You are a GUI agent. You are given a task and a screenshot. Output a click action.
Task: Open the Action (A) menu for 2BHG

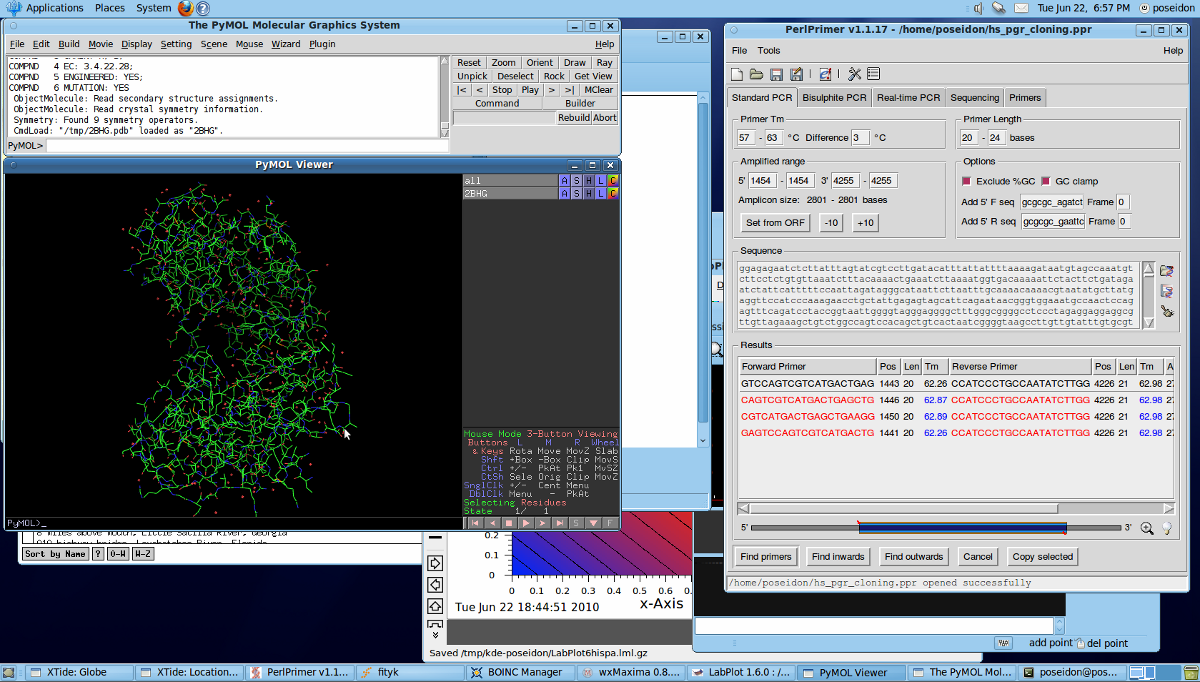coord(564,193)
